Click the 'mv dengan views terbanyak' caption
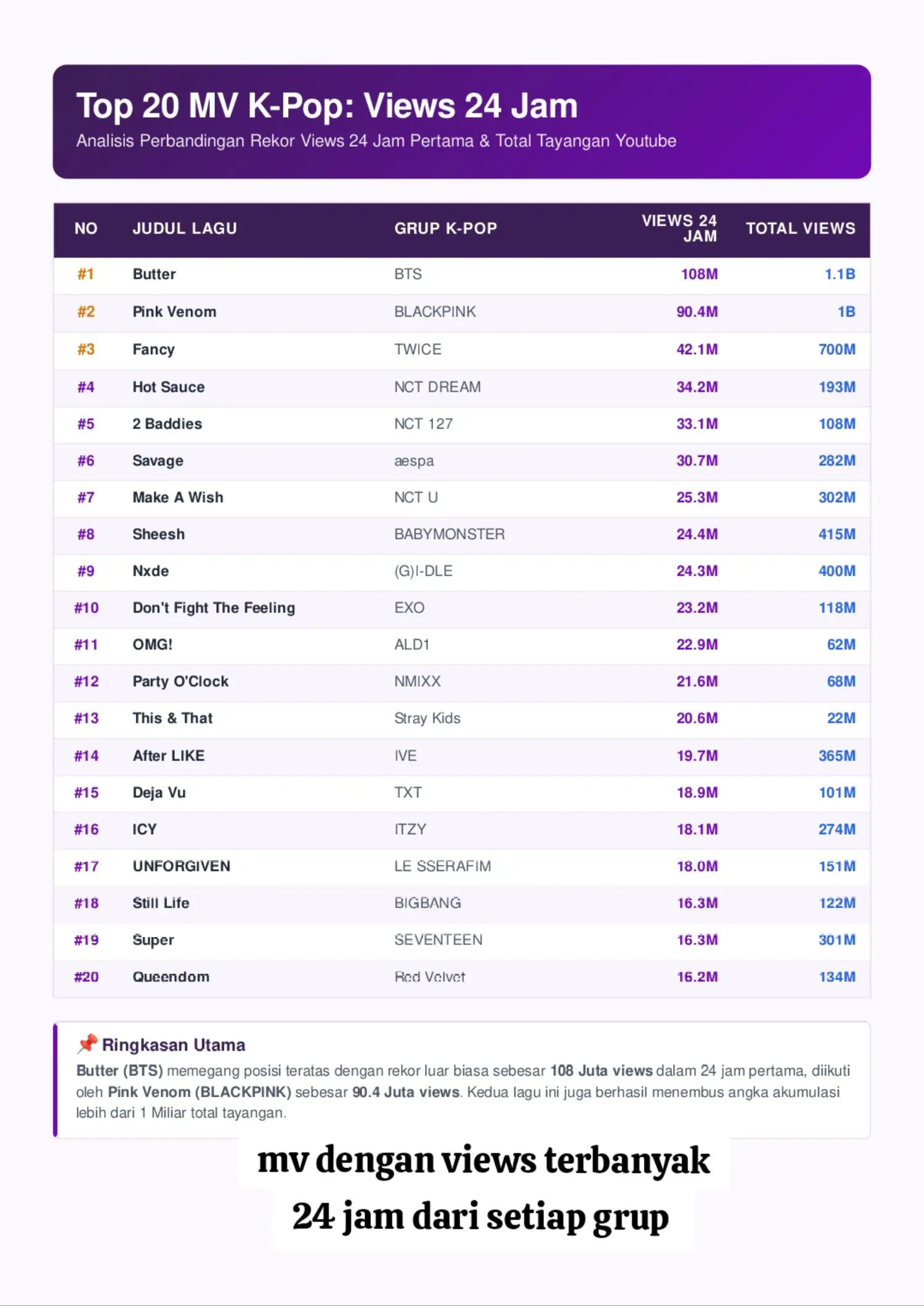 coord(484,1160)
